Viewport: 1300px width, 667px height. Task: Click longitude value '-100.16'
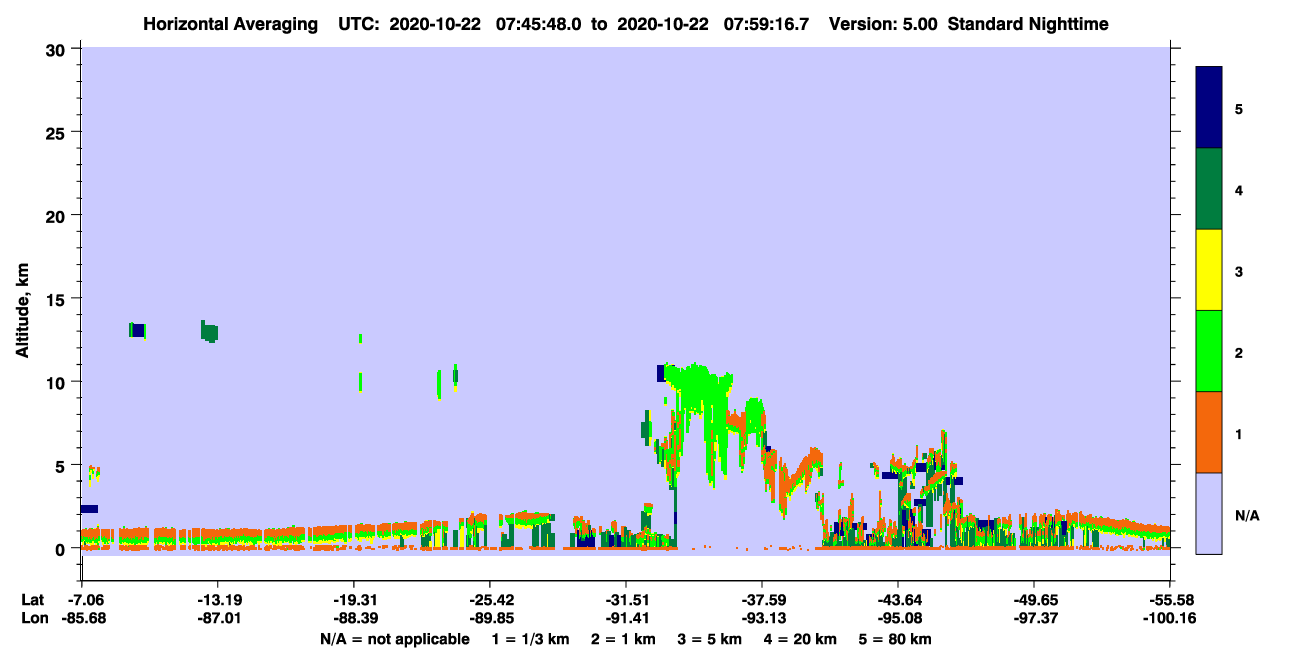tap(1169, 618)
